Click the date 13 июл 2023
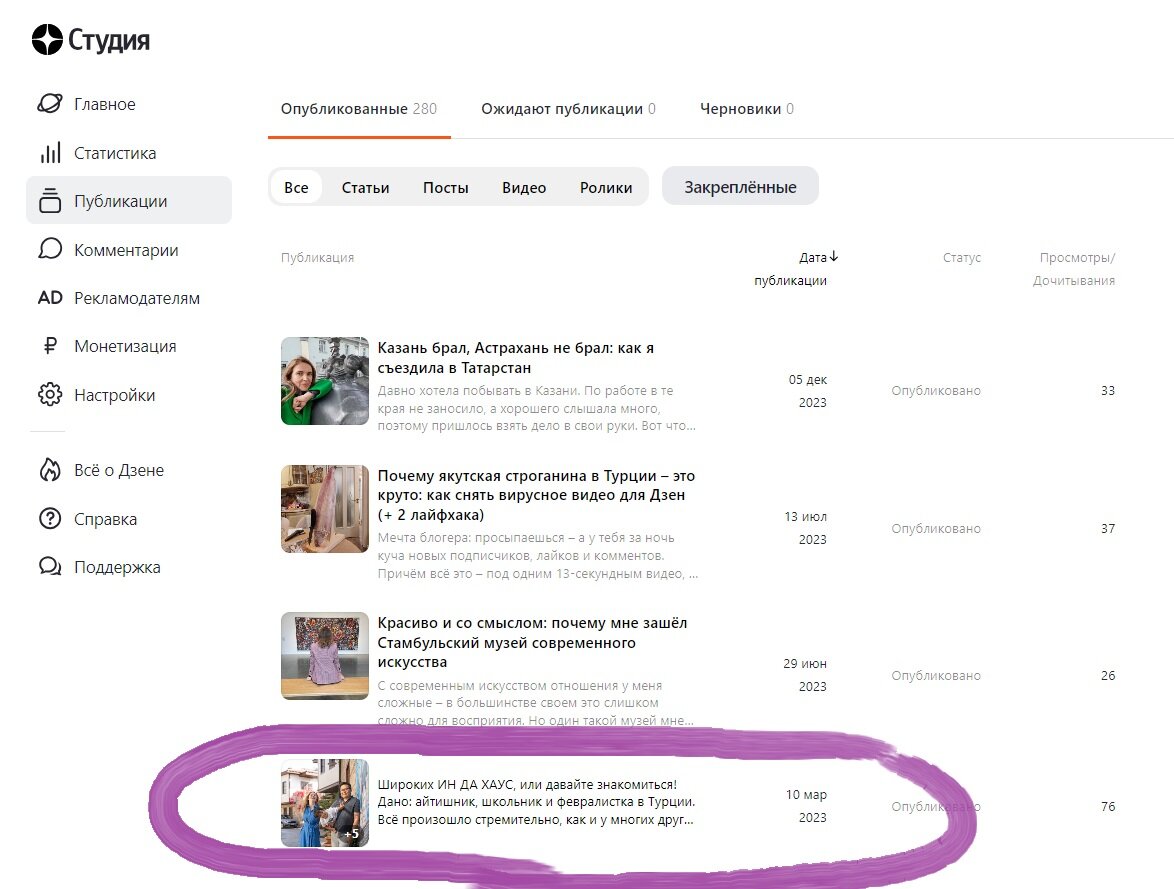The image size is (1174, 889). (x=805, y=527)
